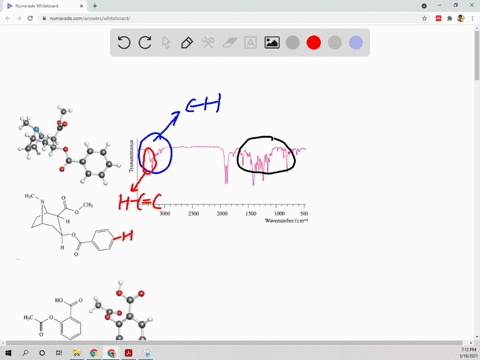Screen dimensions: 480x360
Task: Click the undo arrow in whiteboard toolbar
Action: pyautogui.click(x=124, y=43)
